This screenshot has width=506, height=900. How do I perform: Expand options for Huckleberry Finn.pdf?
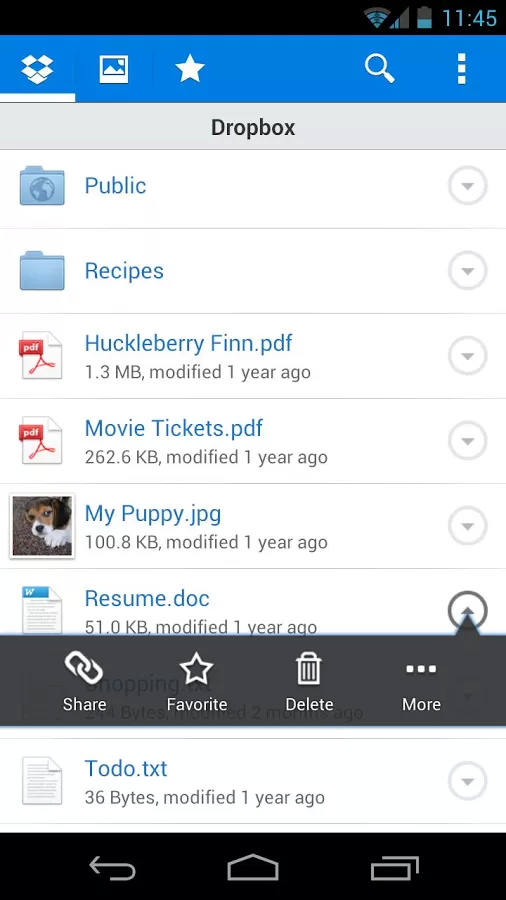tap(468, 356)
